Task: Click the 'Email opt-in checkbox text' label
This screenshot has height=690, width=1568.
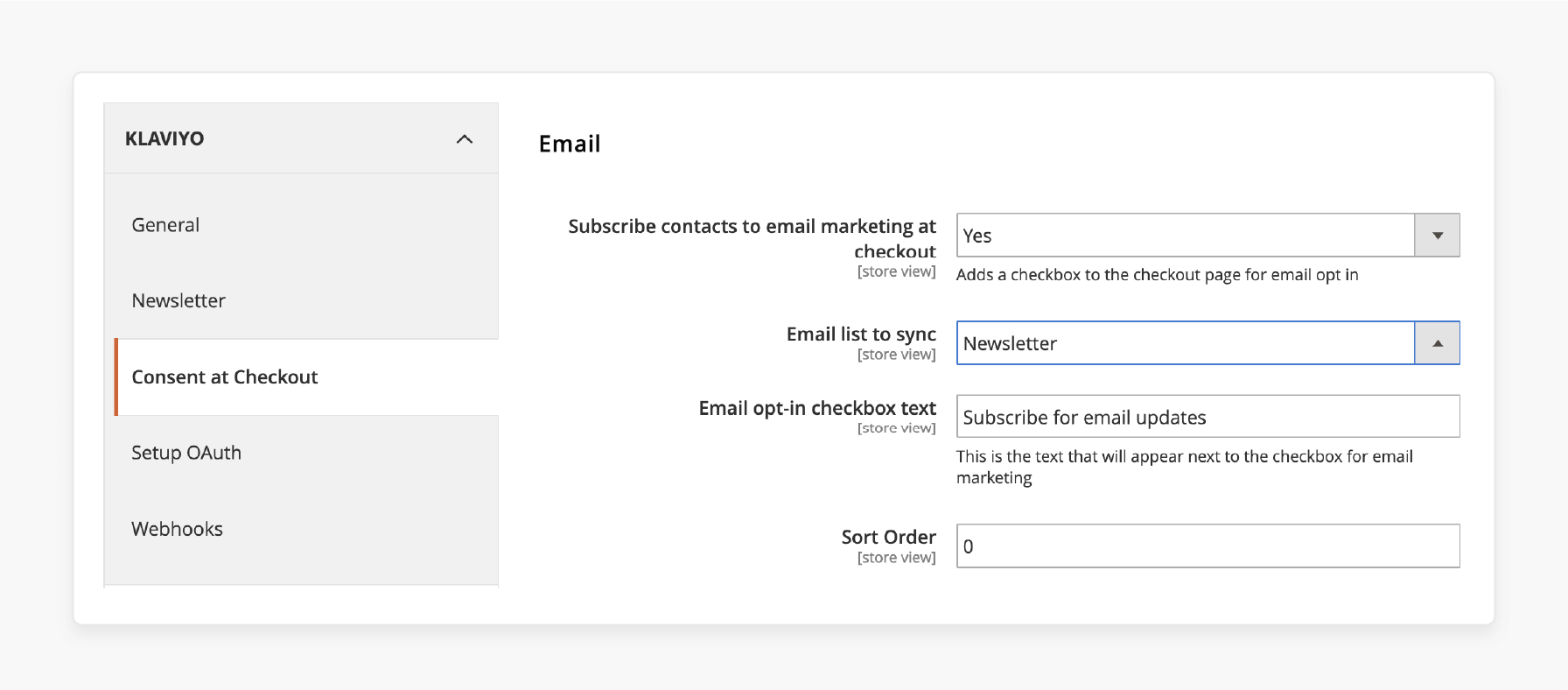Action: 817,408
